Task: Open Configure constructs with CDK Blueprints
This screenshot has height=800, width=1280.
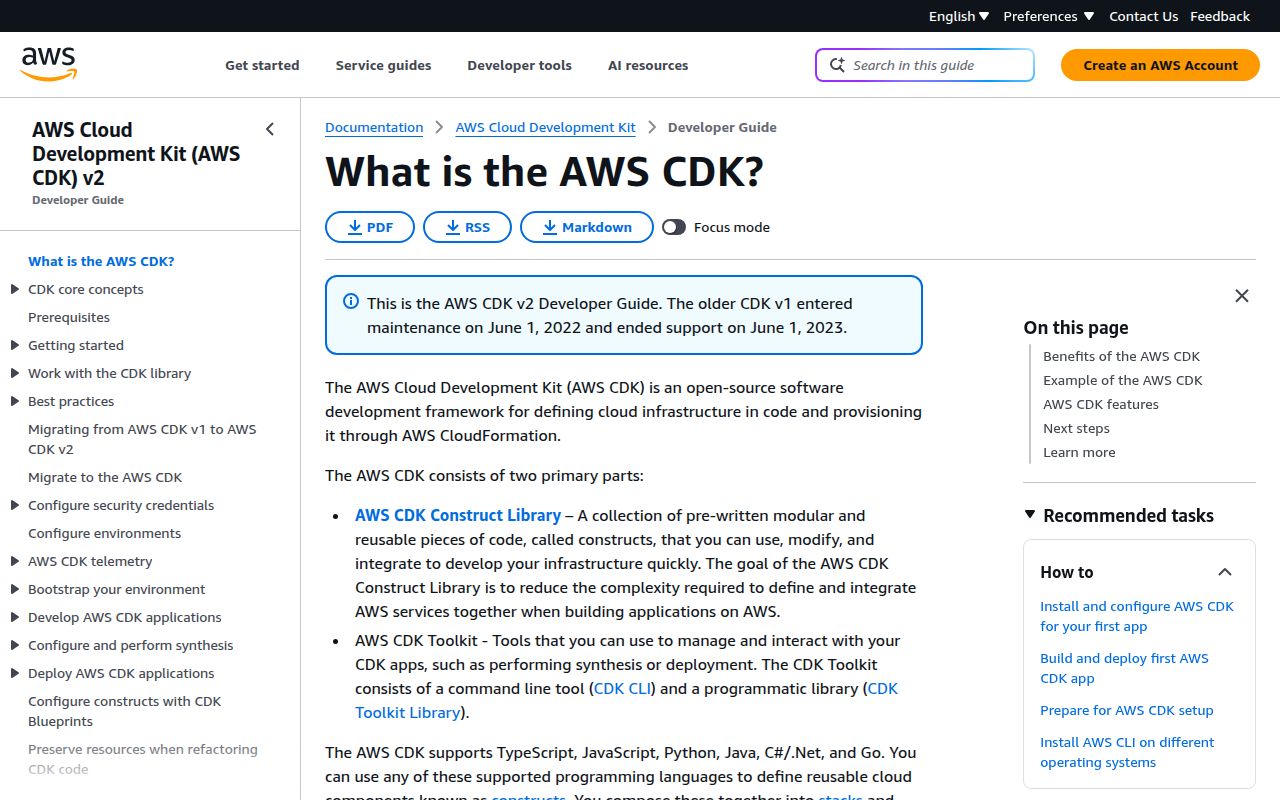Action: 124,711
